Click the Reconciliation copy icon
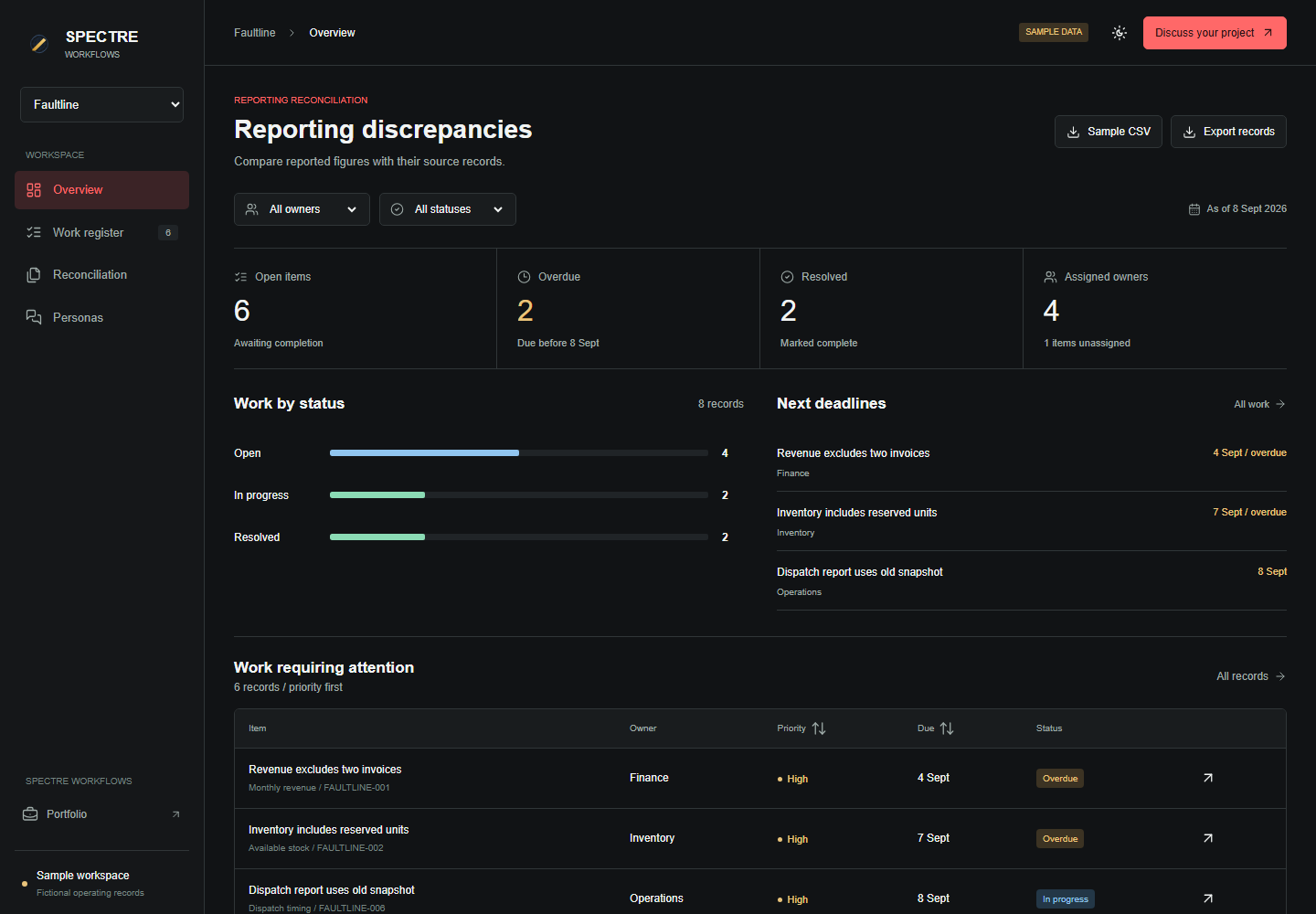The image size is (1316, 914). (34, 275)
